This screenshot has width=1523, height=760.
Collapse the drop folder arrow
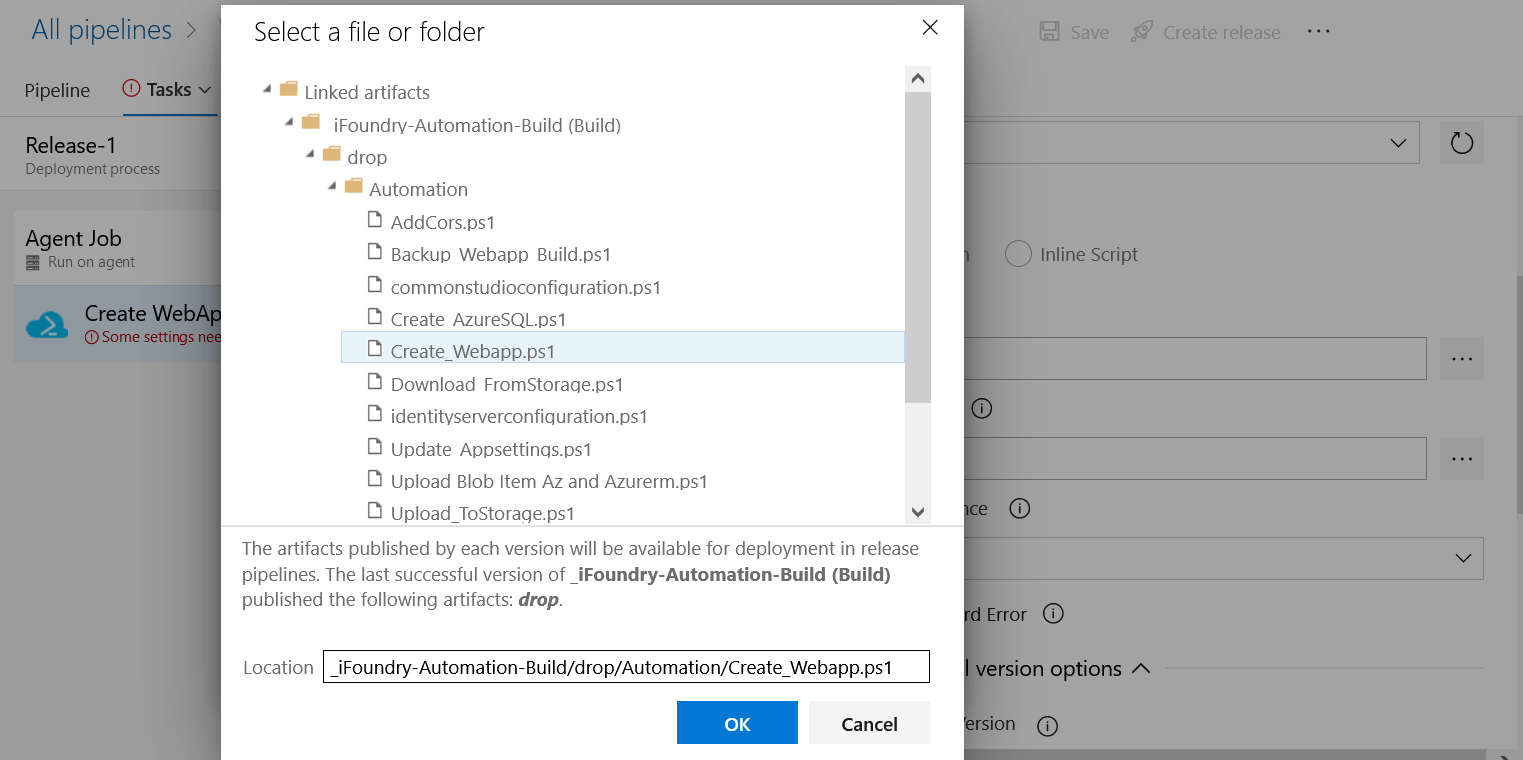pyautogui.click(x=310, y=155)
